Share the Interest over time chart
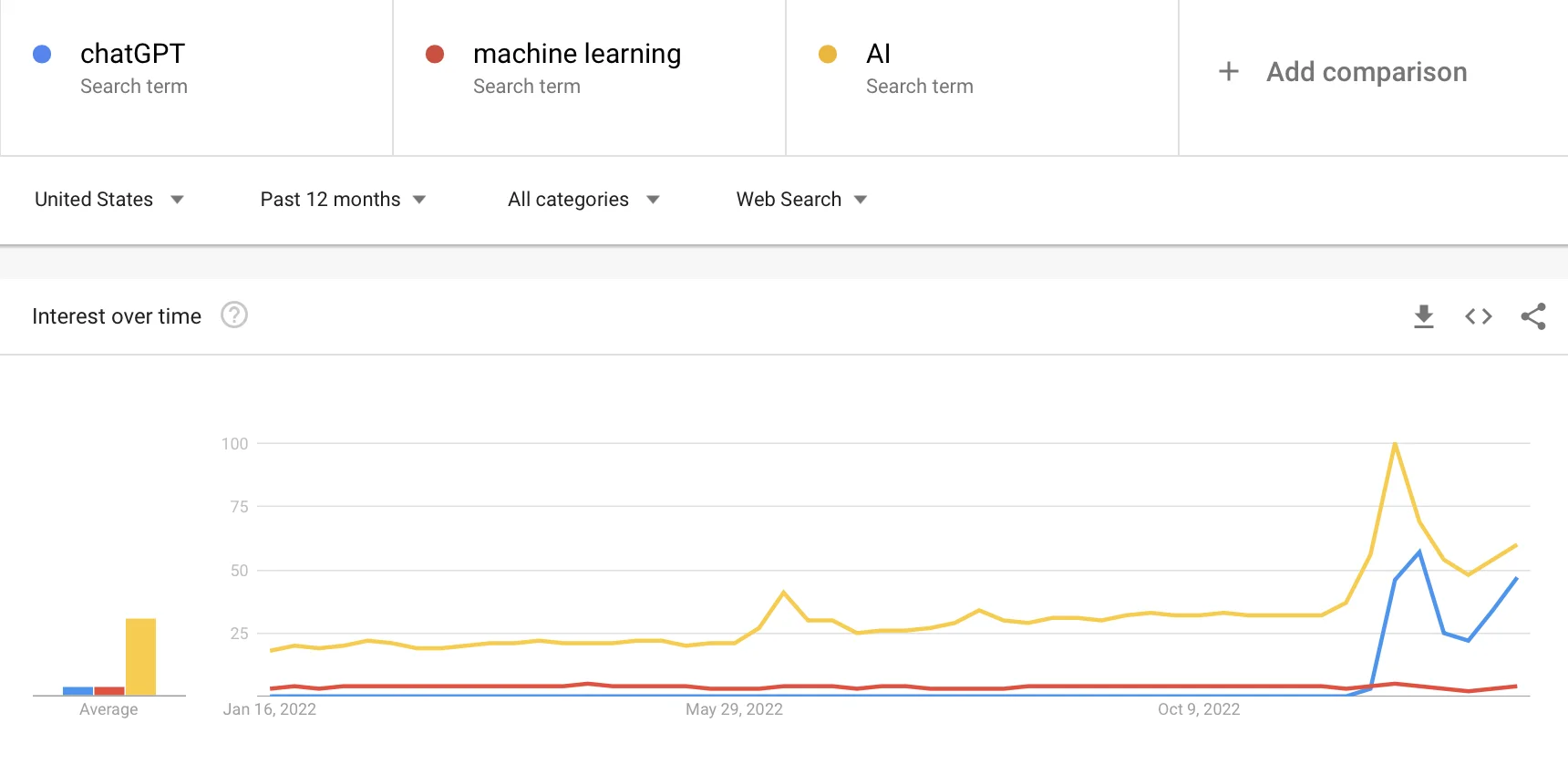 click(x=1532, y=316)
